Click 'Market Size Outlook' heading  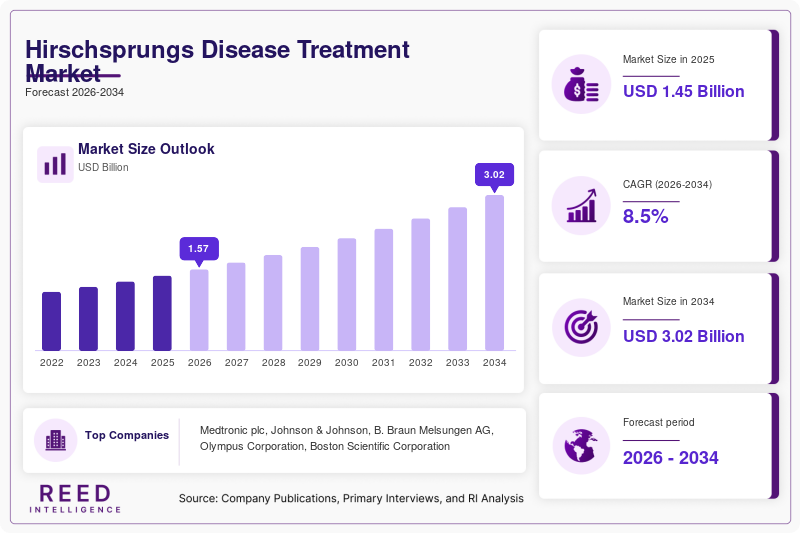(146, 149)
